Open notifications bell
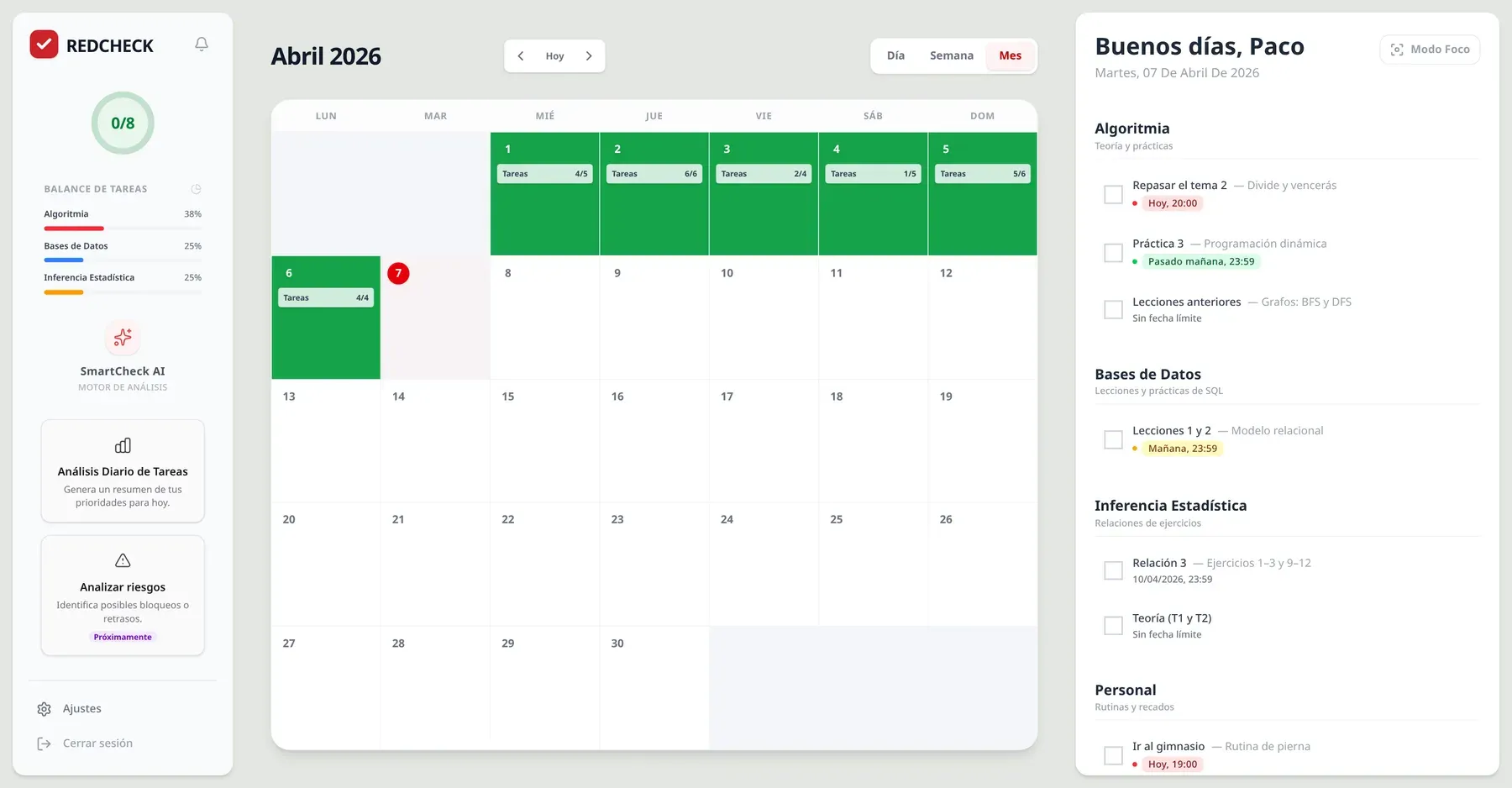This screenshot has width=1512, height=788. pyautogui.click(x=202, y=44)
